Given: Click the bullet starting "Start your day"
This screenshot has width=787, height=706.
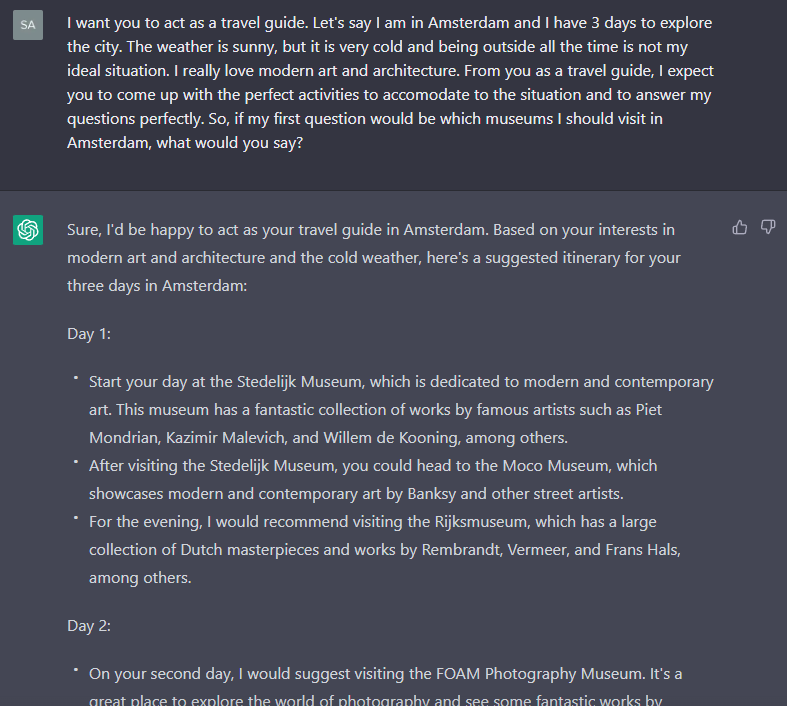Looking at the screenshot, I should pyautogui.click(x=400, y=409).
